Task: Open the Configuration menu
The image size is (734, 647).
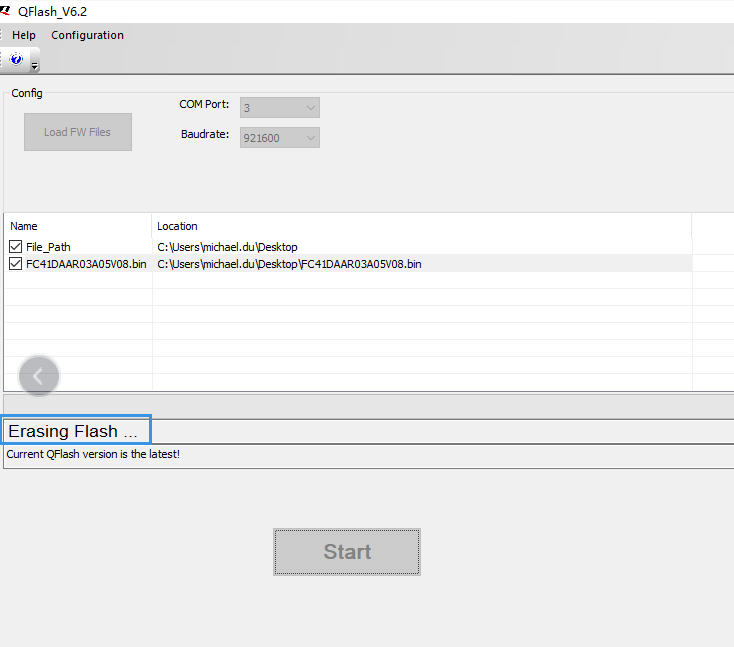Action: pyautogui.click(x=88, y=35)
